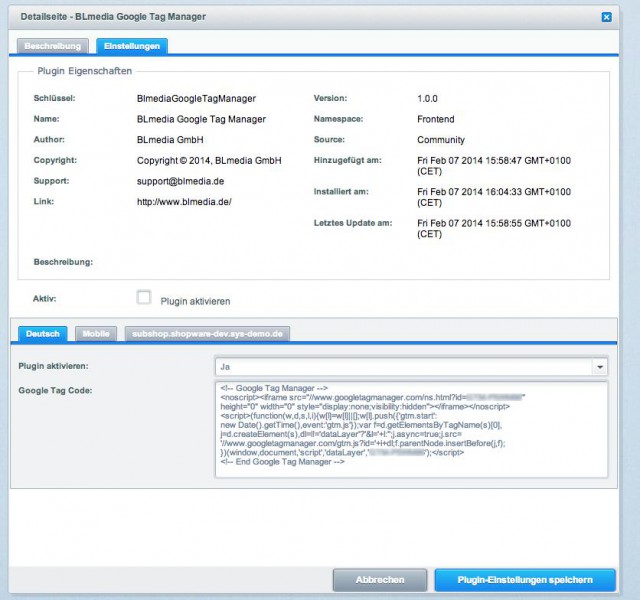Switch to the Beschreibung tab

pos(53,46)
